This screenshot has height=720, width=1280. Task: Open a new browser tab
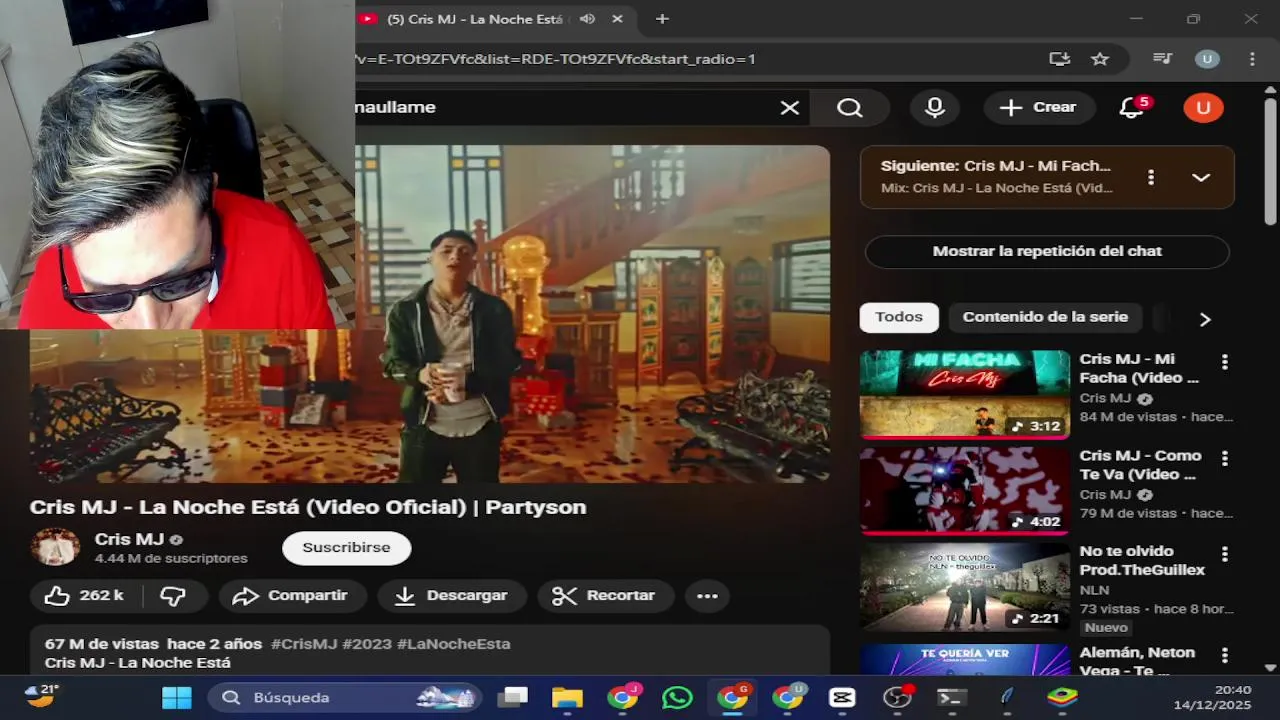662,19
